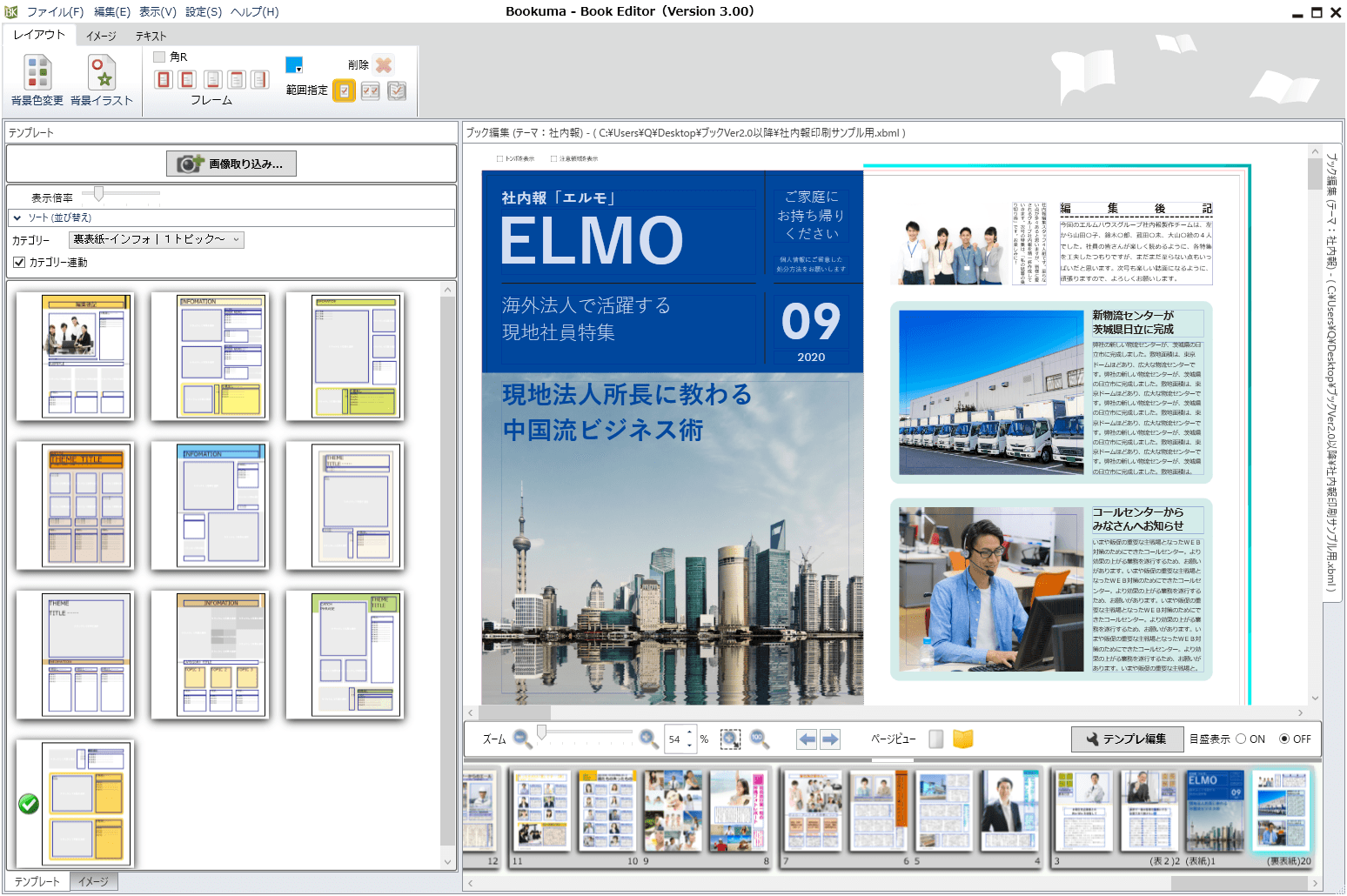This screenshot has height=896, width=1347.
Task: Open the frame color dropdown swatch
Action: point(294,65)
